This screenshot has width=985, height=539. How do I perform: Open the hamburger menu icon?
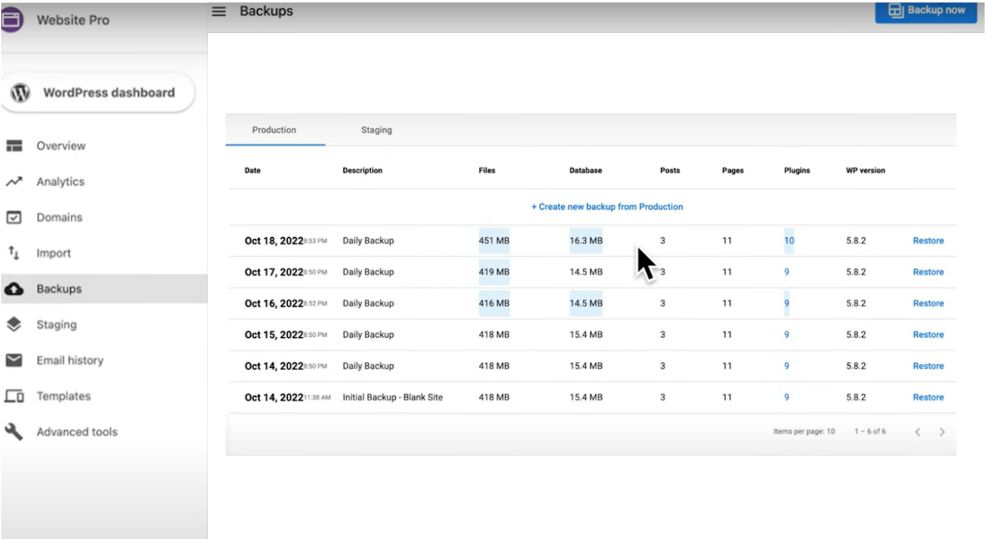[x=219, y=11]
